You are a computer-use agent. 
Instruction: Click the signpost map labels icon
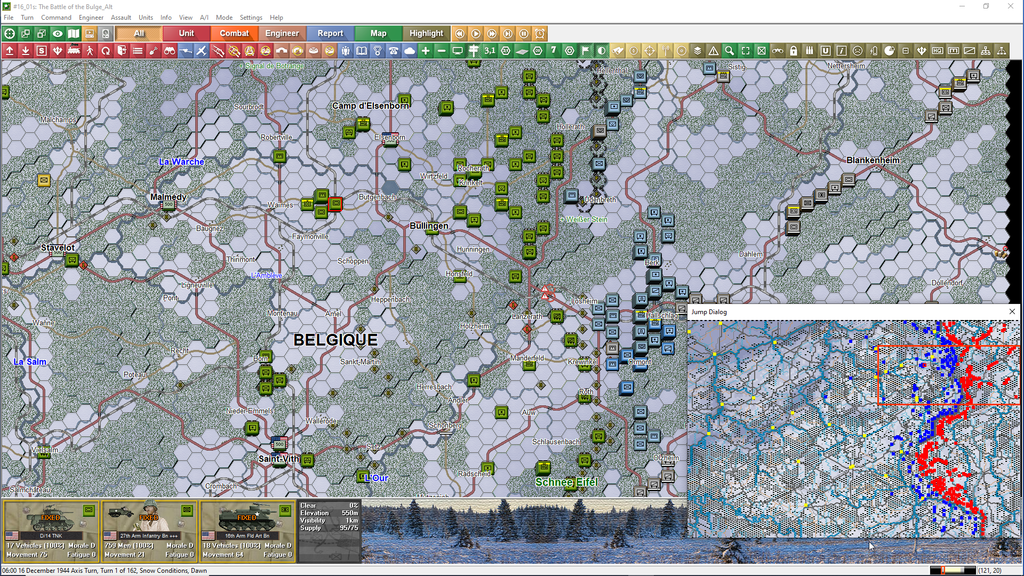(x=473, y=50)
